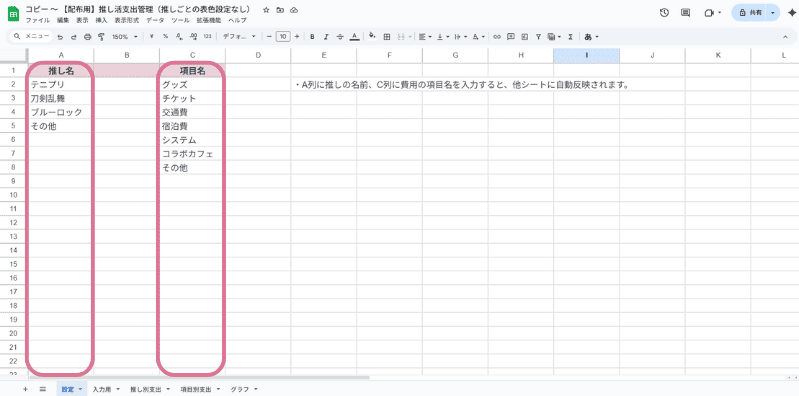Toggle italic formatting

[326, 37]
